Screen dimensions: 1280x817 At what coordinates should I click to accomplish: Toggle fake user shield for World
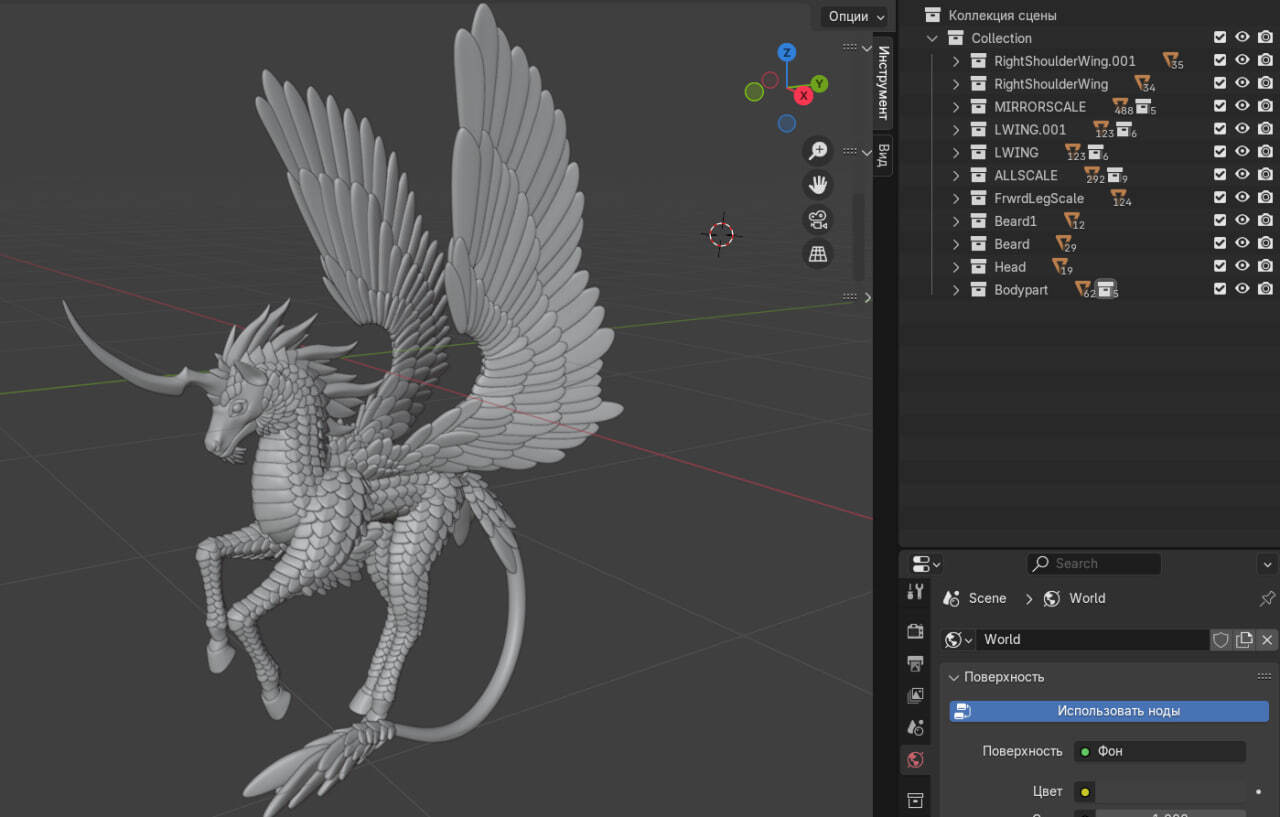click(x=1220, y=640)
